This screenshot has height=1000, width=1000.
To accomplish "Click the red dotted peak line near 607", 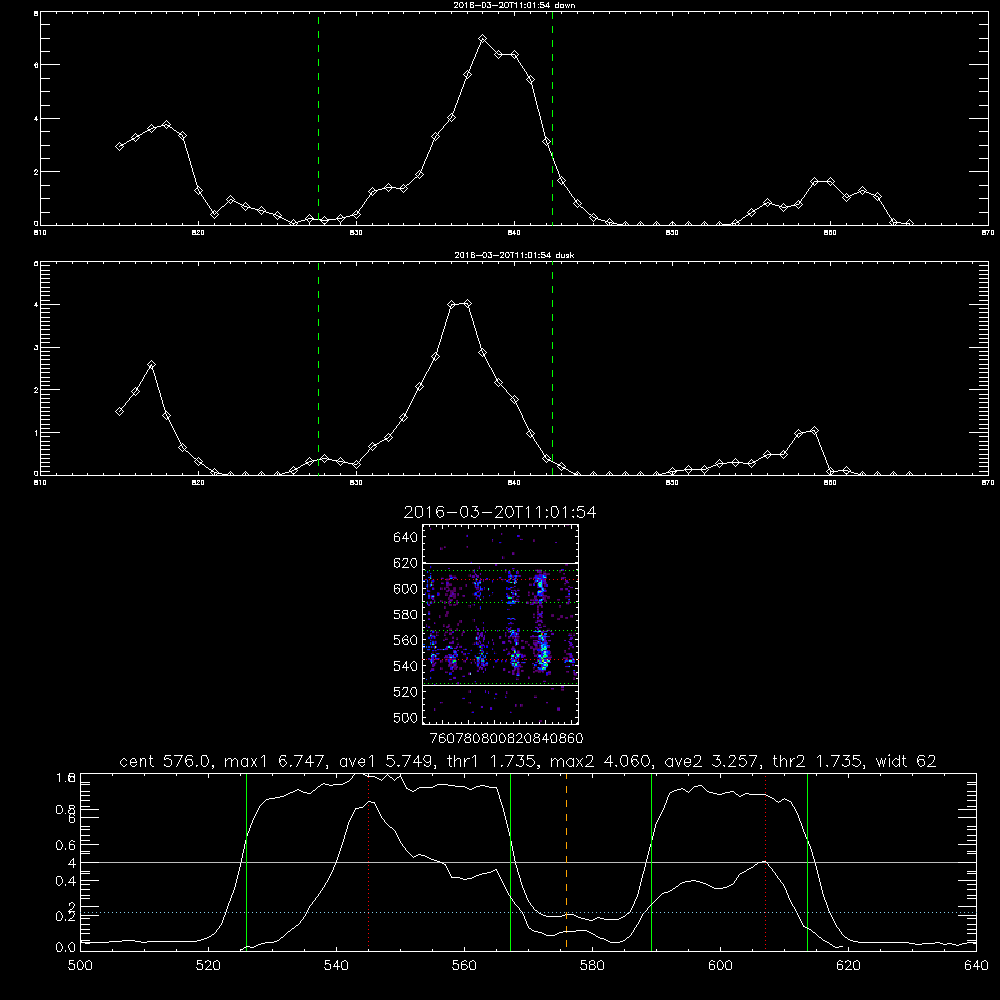I will point(765,862).
